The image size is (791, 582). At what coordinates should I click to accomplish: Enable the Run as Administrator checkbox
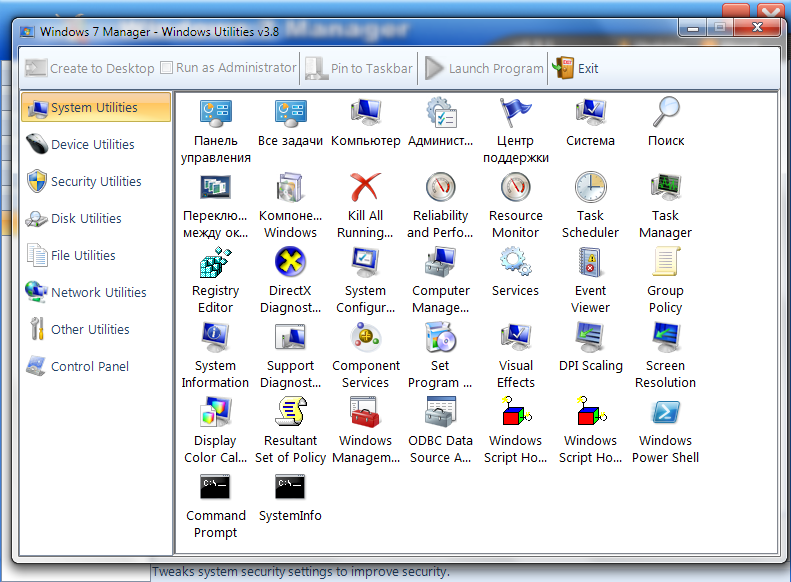167,68
